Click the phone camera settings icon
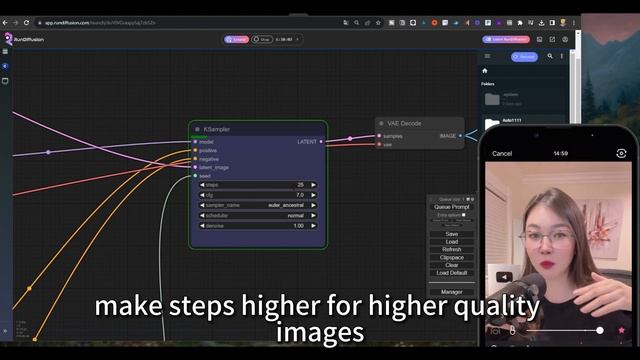 click(621, 153)
